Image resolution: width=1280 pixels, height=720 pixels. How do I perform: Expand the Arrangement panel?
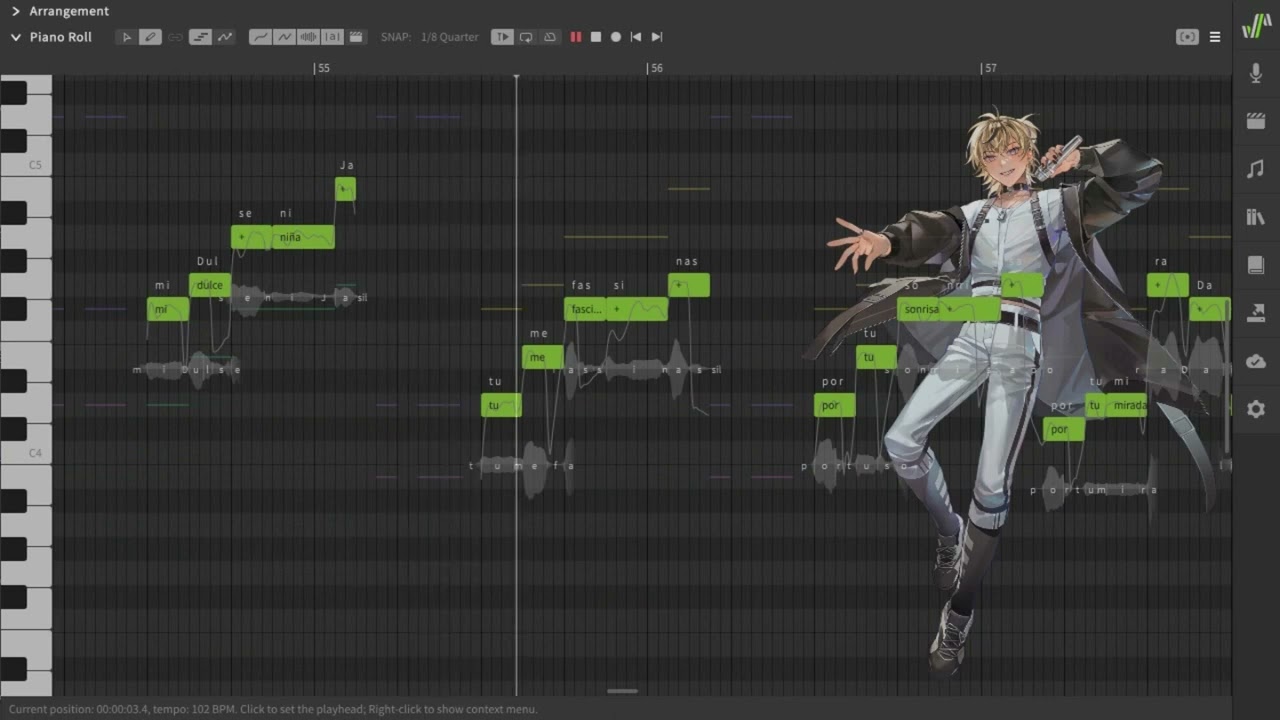16,11
